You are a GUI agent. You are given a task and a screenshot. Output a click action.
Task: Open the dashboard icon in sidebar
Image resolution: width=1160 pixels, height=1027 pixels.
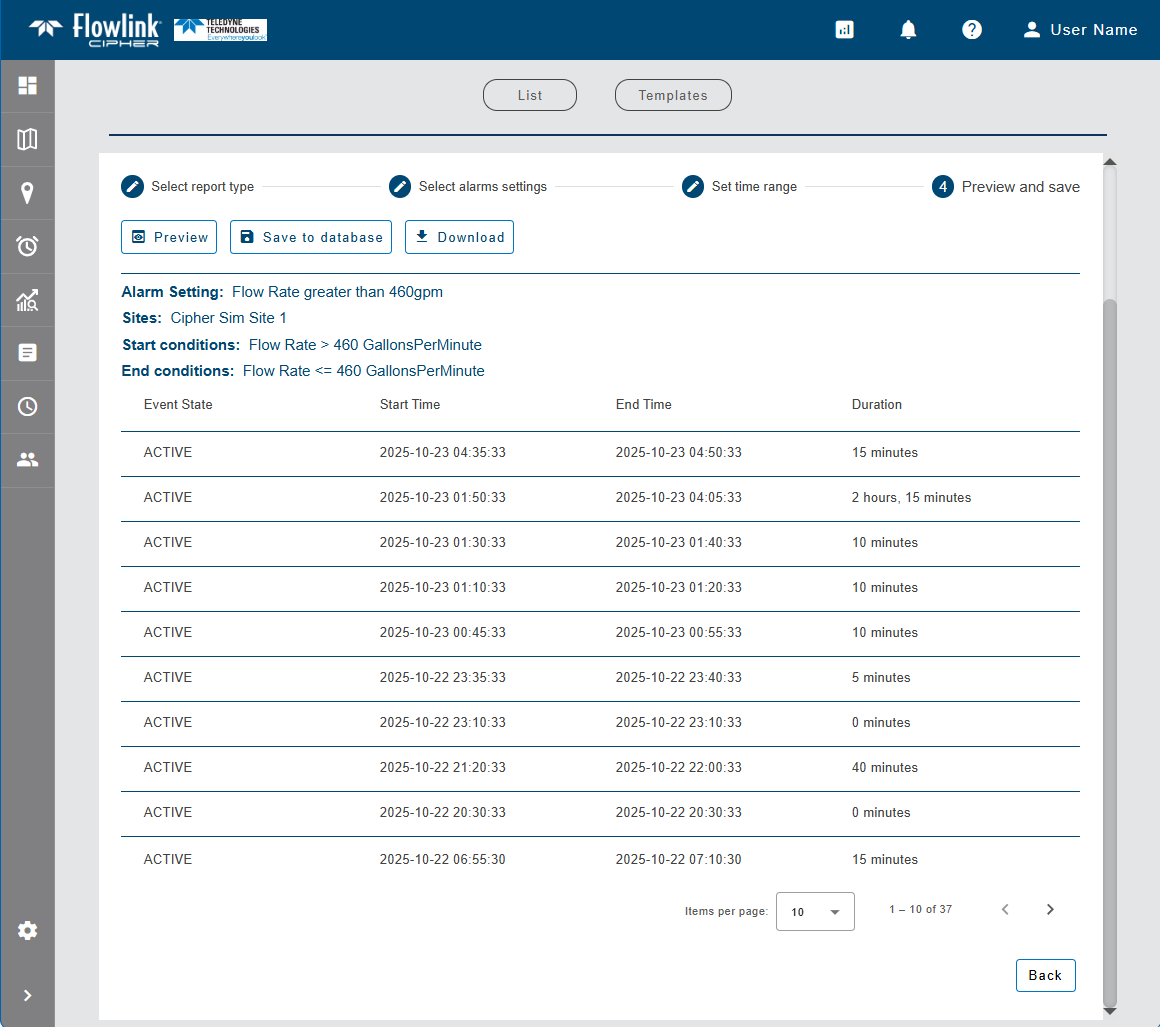27,86
